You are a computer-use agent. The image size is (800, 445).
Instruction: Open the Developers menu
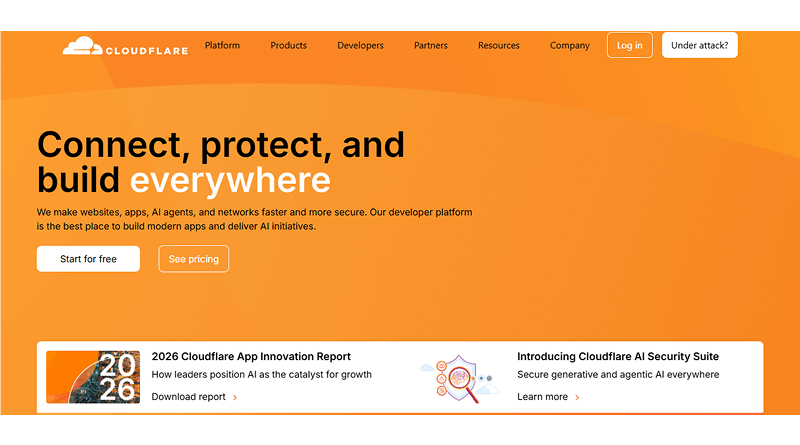(x=360, y=45)
